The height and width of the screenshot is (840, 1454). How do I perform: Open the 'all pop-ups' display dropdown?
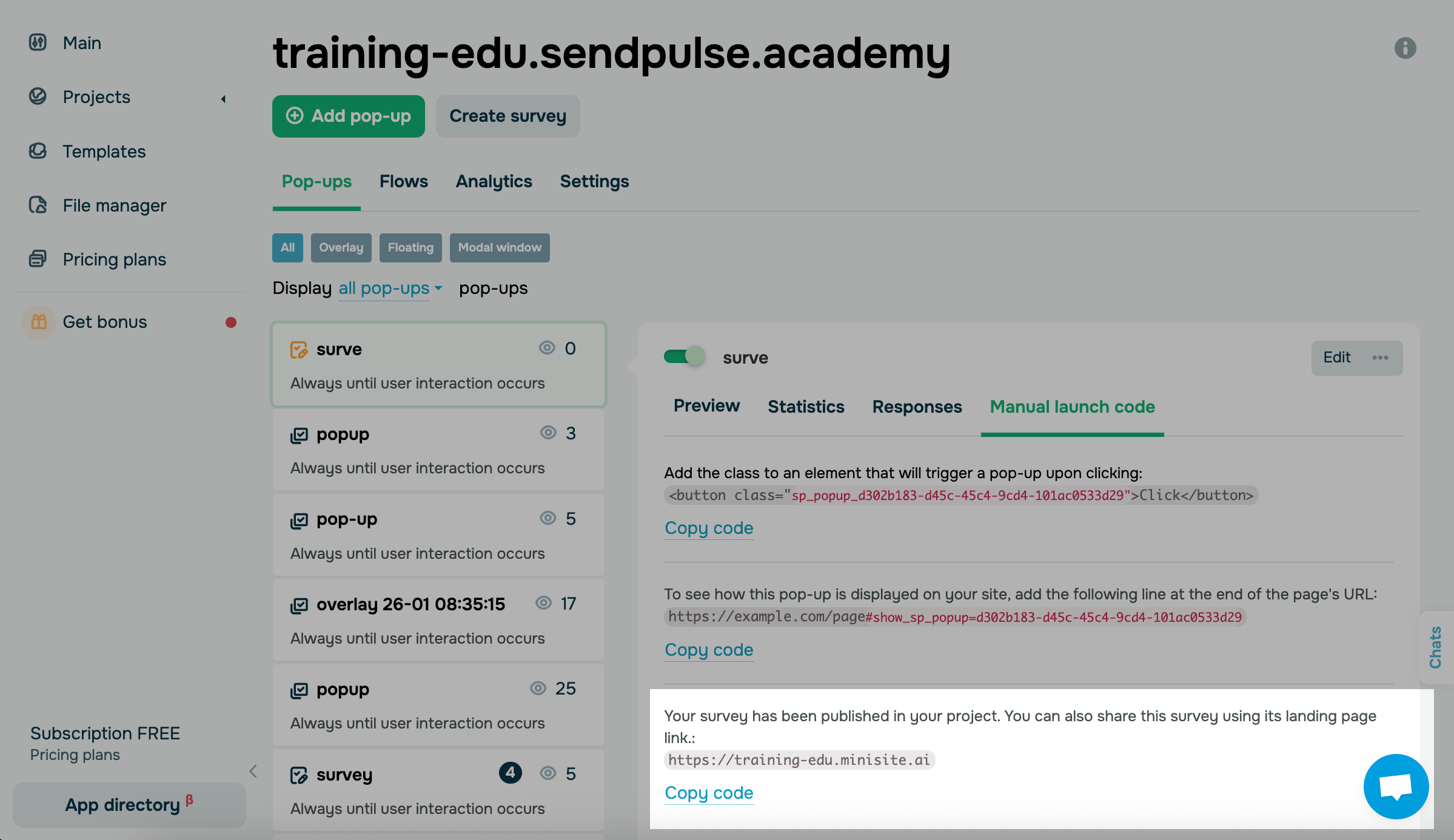click(390, 288)
